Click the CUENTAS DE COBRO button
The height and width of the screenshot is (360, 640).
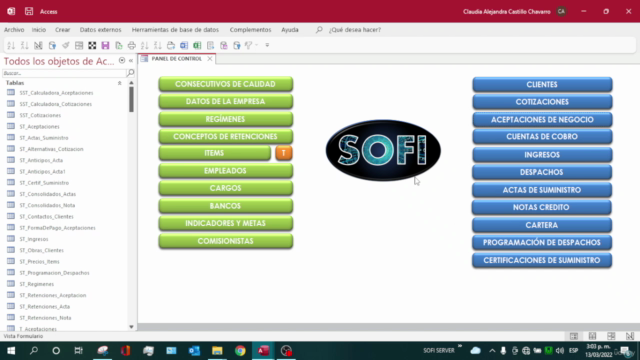pos(542,136)
